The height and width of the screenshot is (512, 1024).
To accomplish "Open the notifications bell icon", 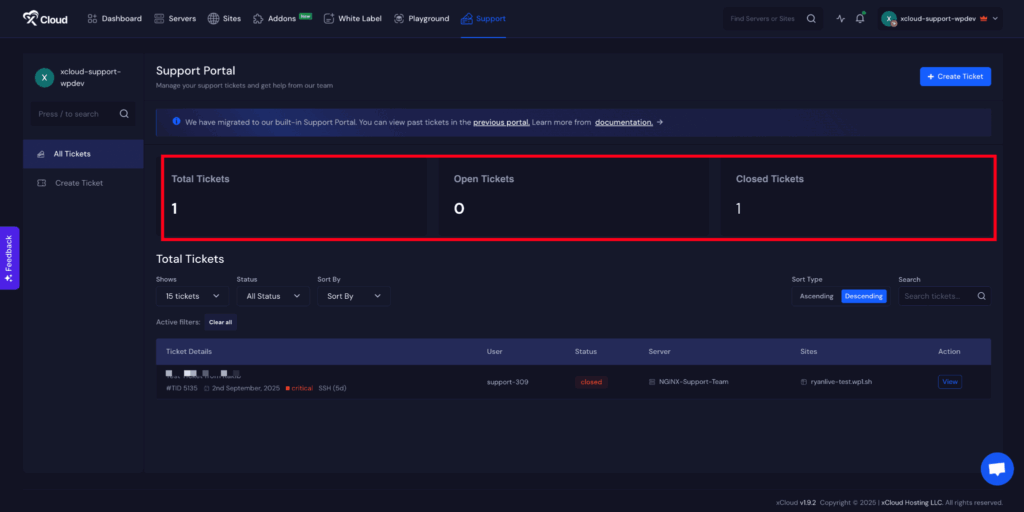I will (x=860, y=18).
